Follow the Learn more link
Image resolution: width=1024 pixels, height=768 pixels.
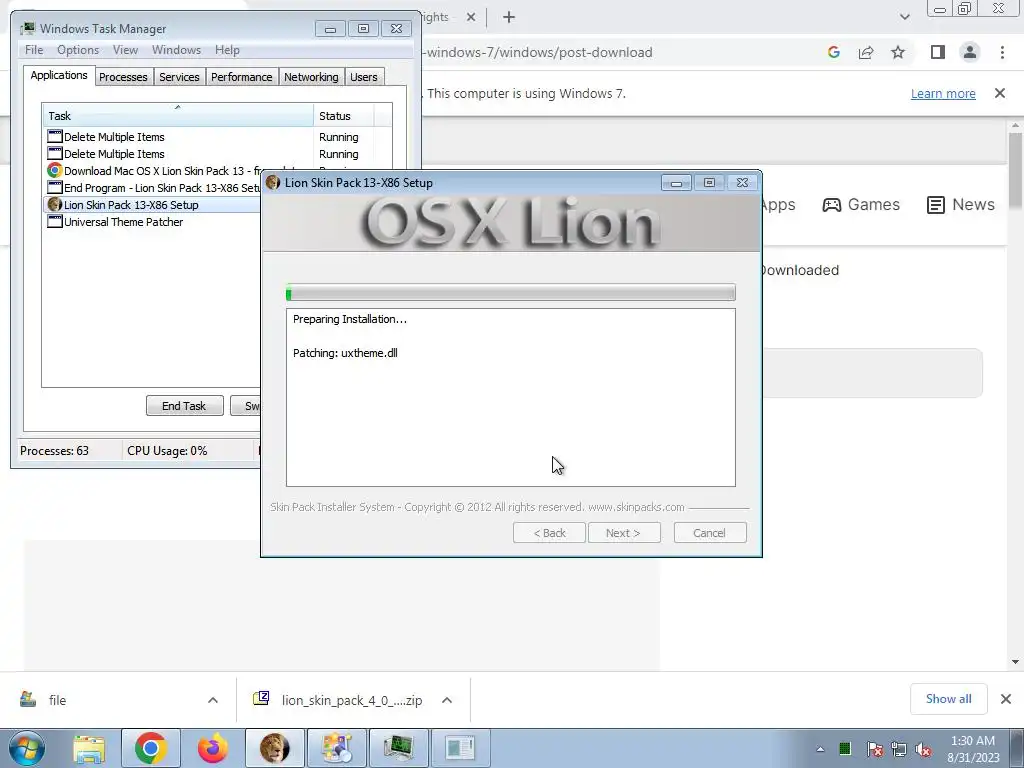943,93
